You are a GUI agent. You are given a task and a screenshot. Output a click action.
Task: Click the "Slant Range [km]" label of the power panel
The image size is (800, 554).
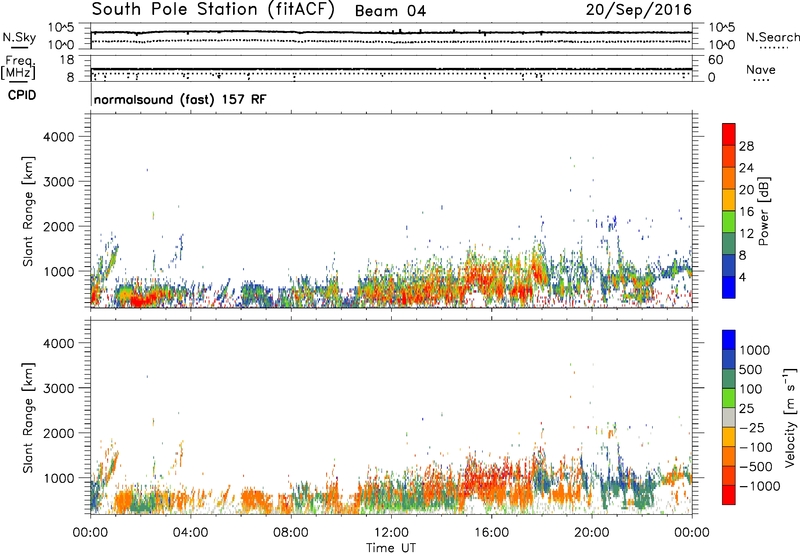(x=28, y=211)
